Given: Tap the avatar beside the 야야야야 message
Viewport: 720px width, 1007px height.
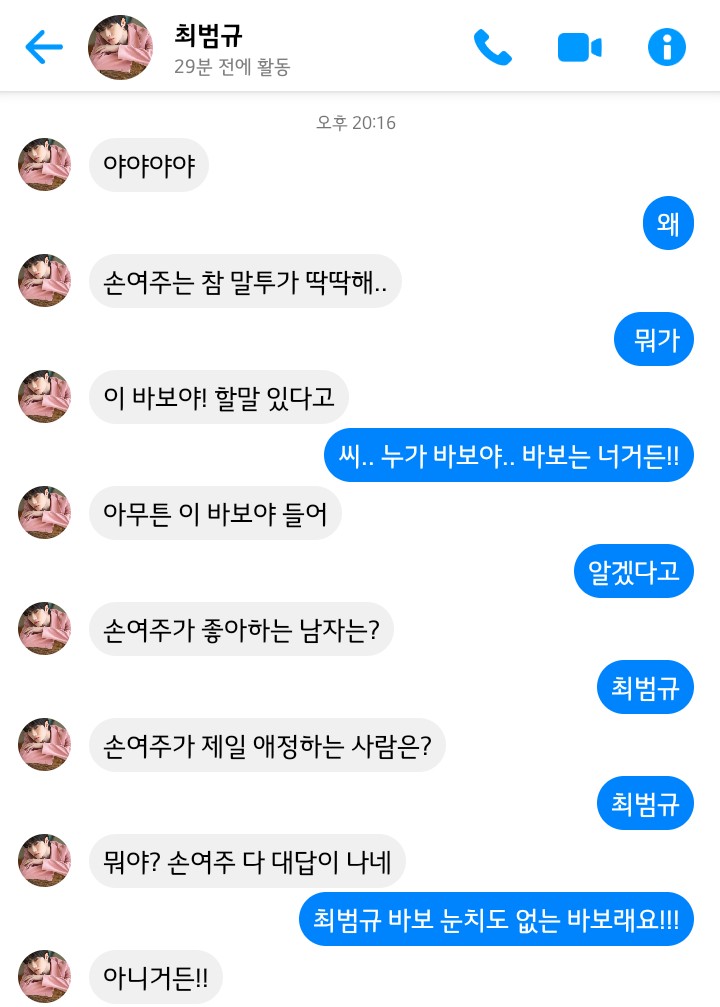Looking at the screenshot, I should click(x=44, y=164).
